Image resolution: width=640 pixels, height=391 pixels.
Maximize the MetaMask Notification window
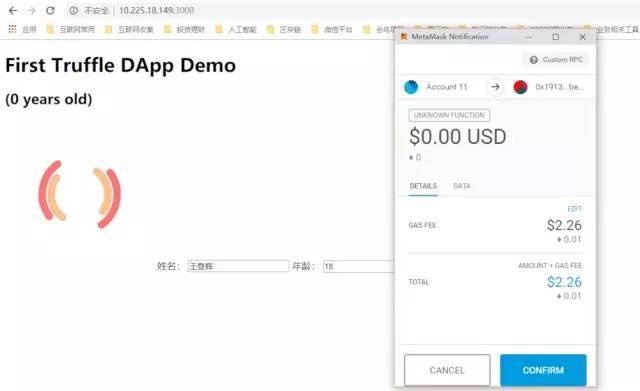coord(556,37)
